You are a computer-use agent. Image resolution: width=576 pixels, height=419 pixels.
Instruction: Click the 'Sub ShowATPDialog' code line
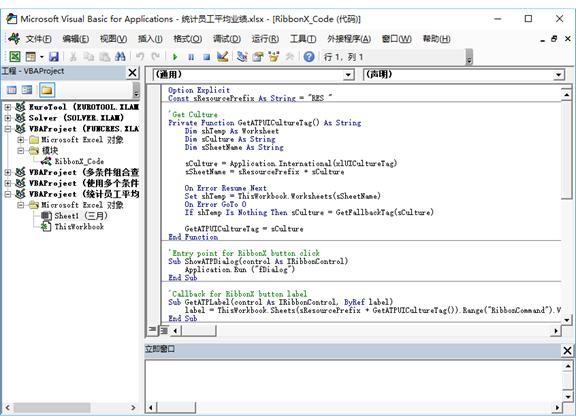(x=258, y=261)
